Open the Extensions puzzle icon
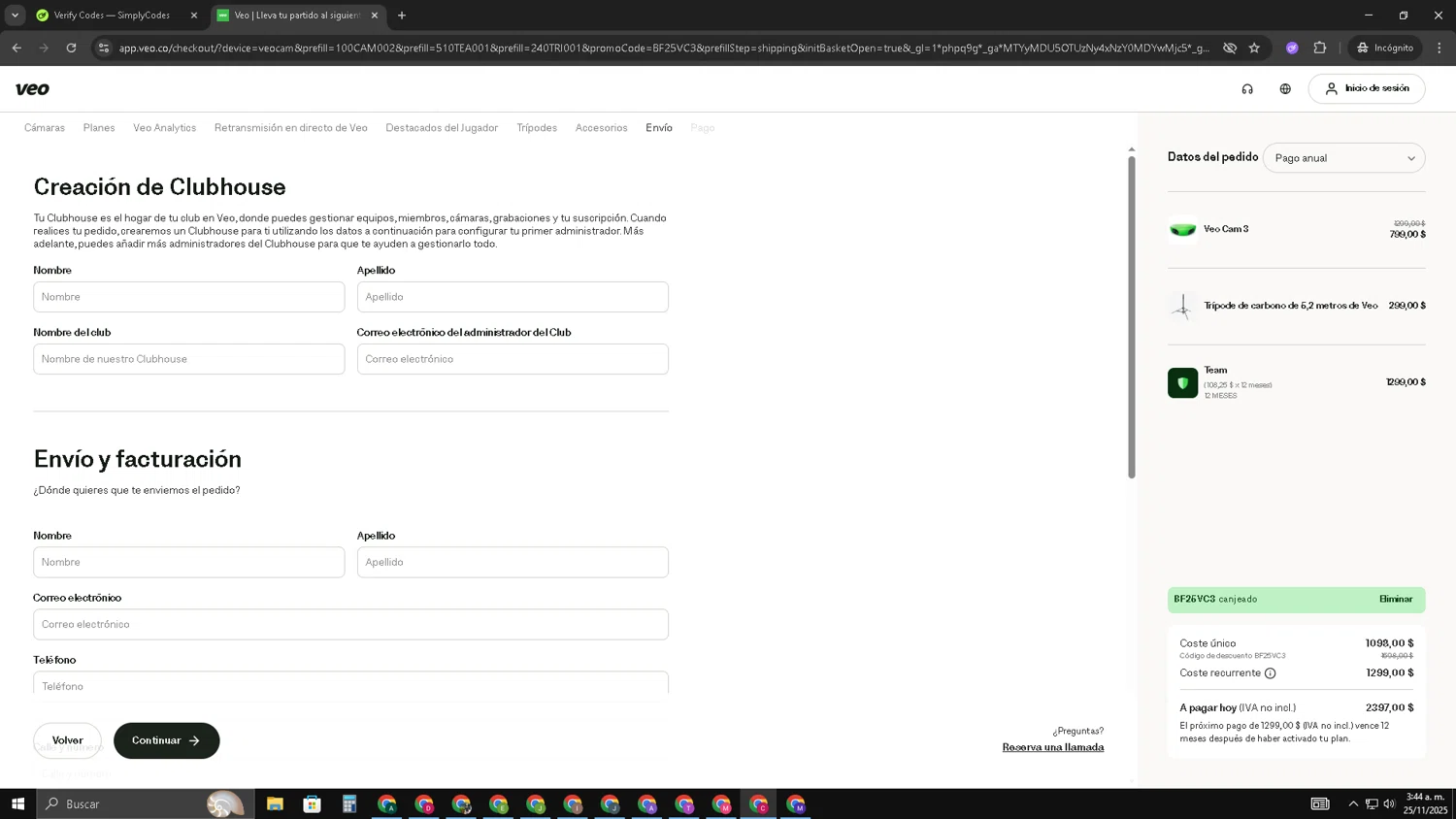 click(x=1319, y=48)
